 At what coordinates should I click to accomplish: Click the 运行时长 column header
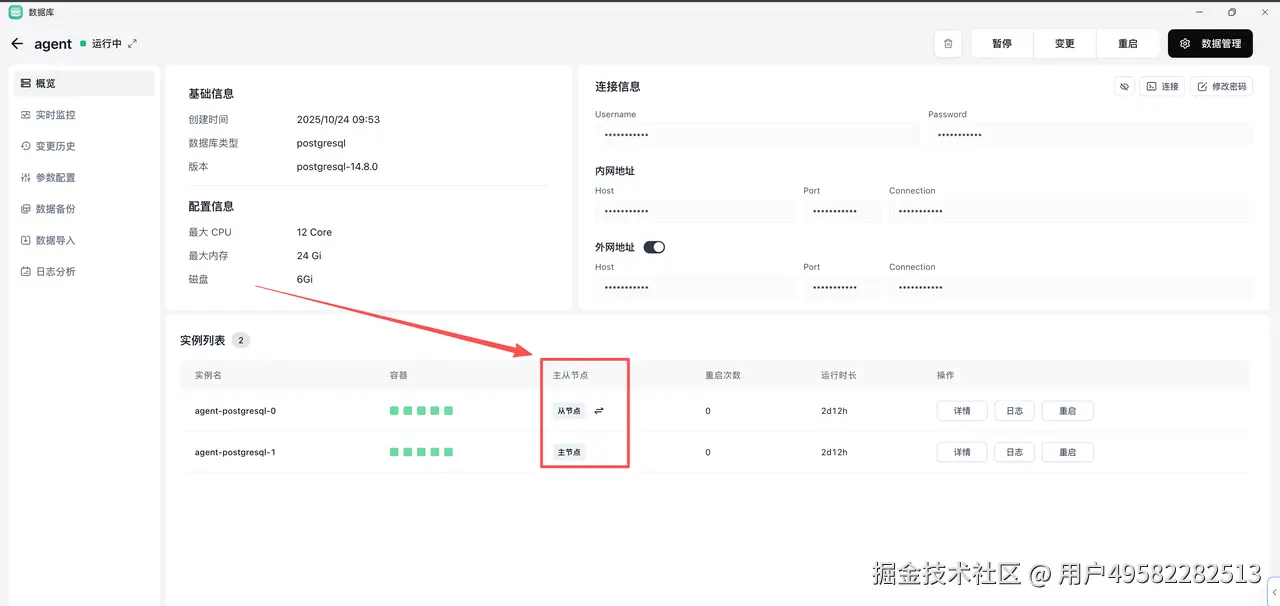click(839, 375)
